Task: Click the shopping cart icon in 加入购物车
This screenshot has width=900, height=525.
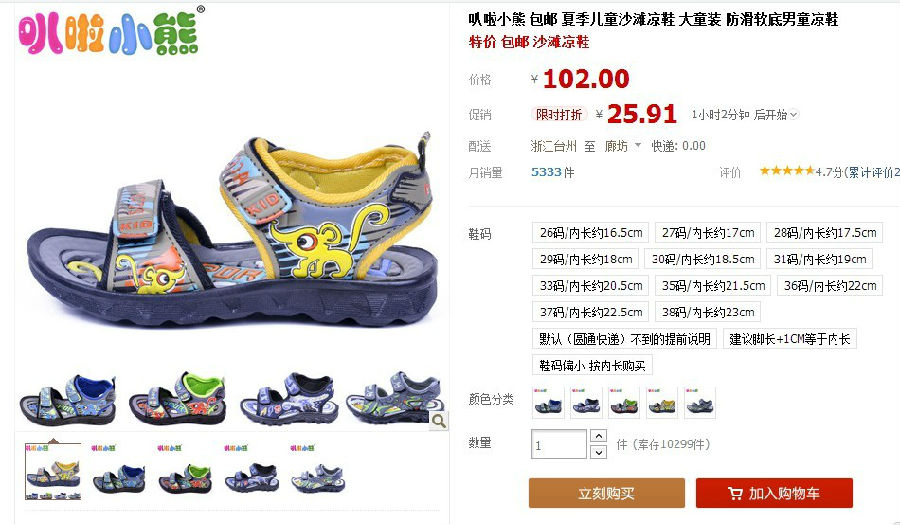Action: [735, 493]
